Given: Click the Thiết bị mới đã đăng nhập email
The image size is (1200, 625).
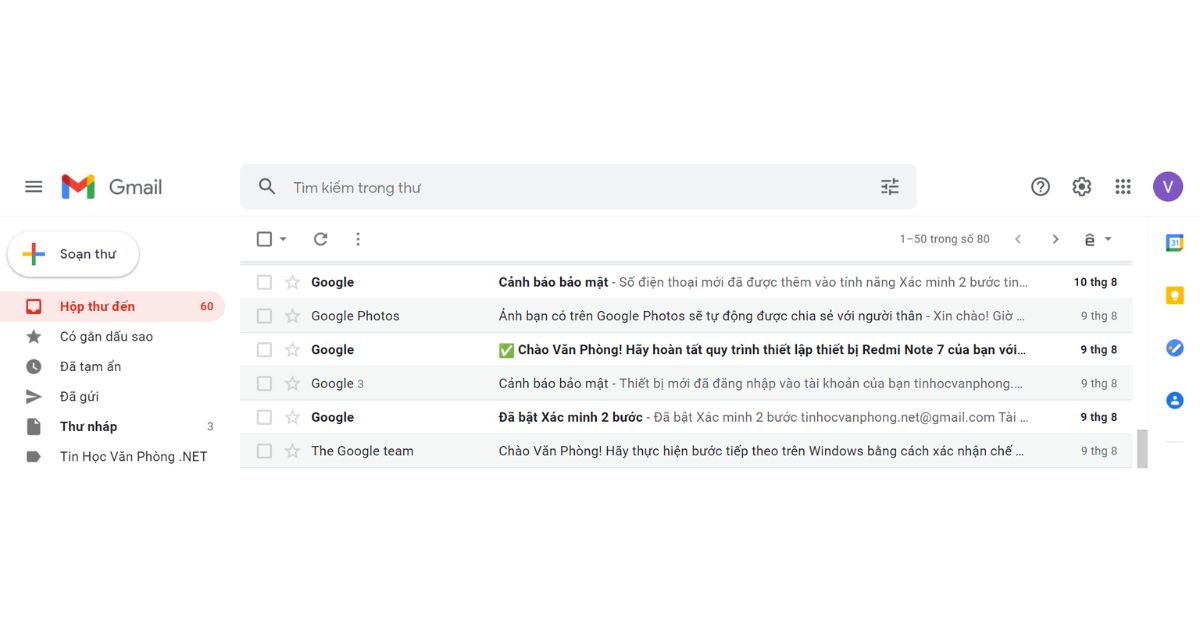Looking at the screenshot, I should click(x=686, y=383).
